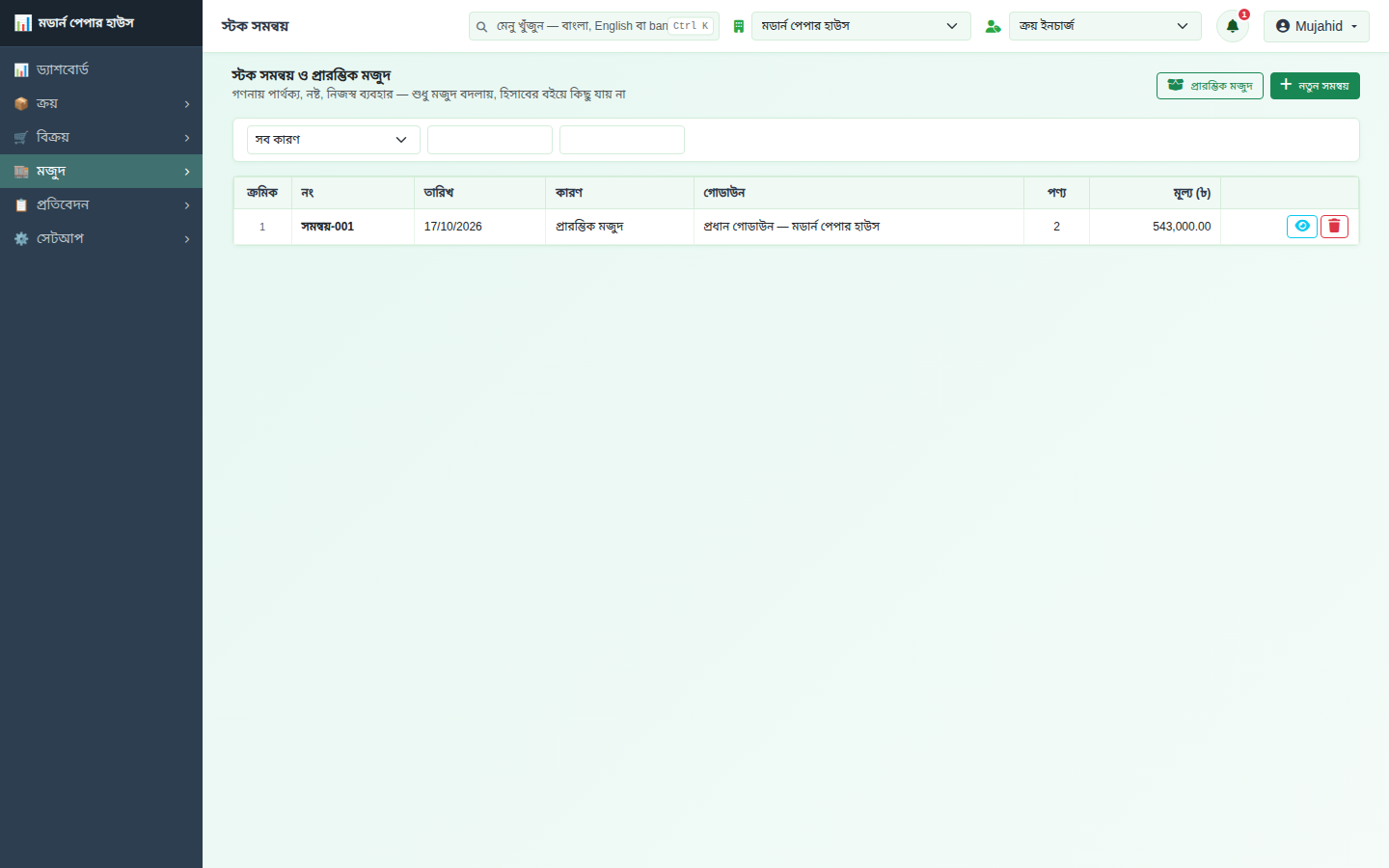Click the user avatar icon beside Mujahid
1389x868 pixels.
point(1283,26)
